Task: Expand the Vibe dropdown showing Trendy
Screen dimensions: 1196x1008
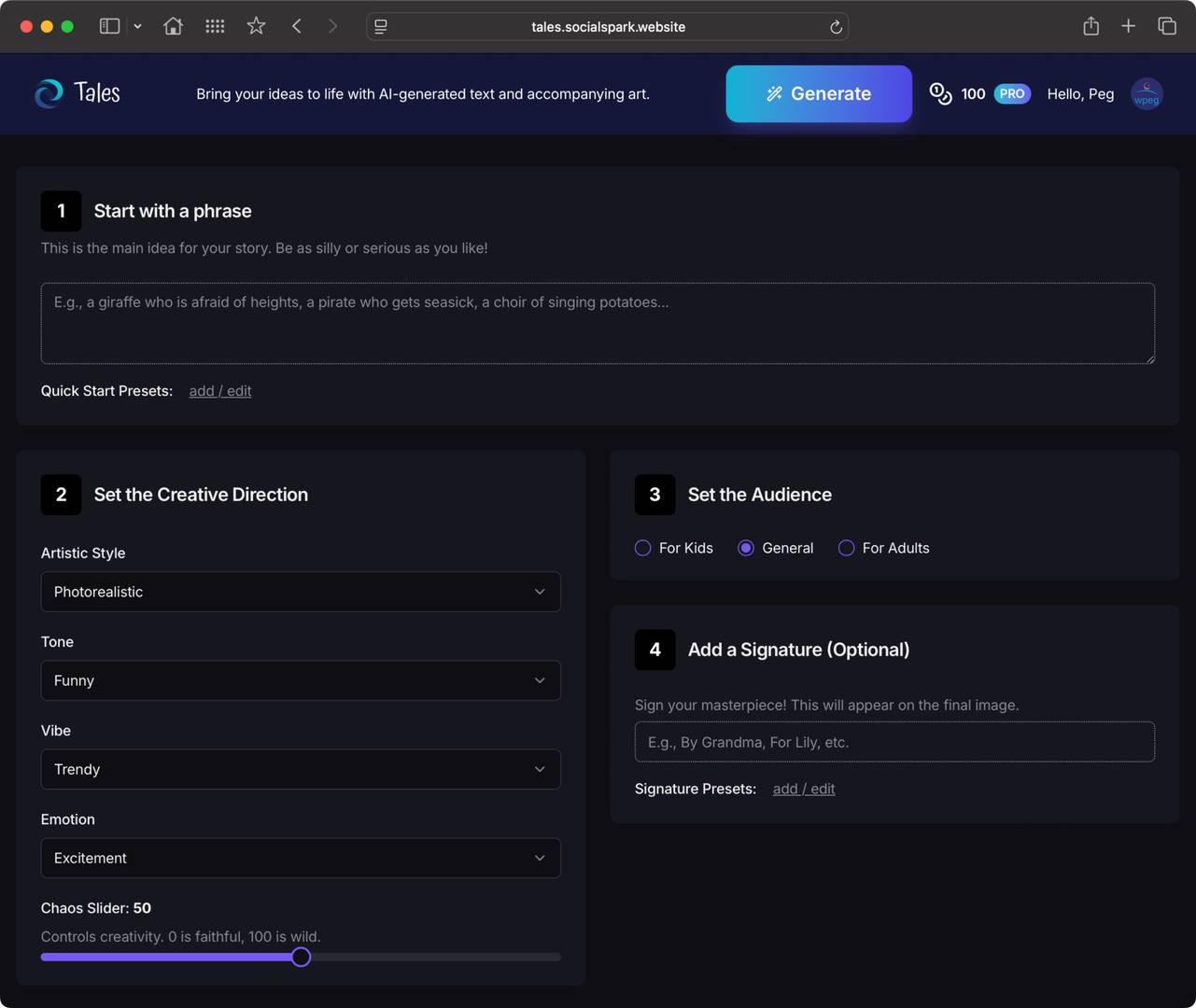Action: 301,769
